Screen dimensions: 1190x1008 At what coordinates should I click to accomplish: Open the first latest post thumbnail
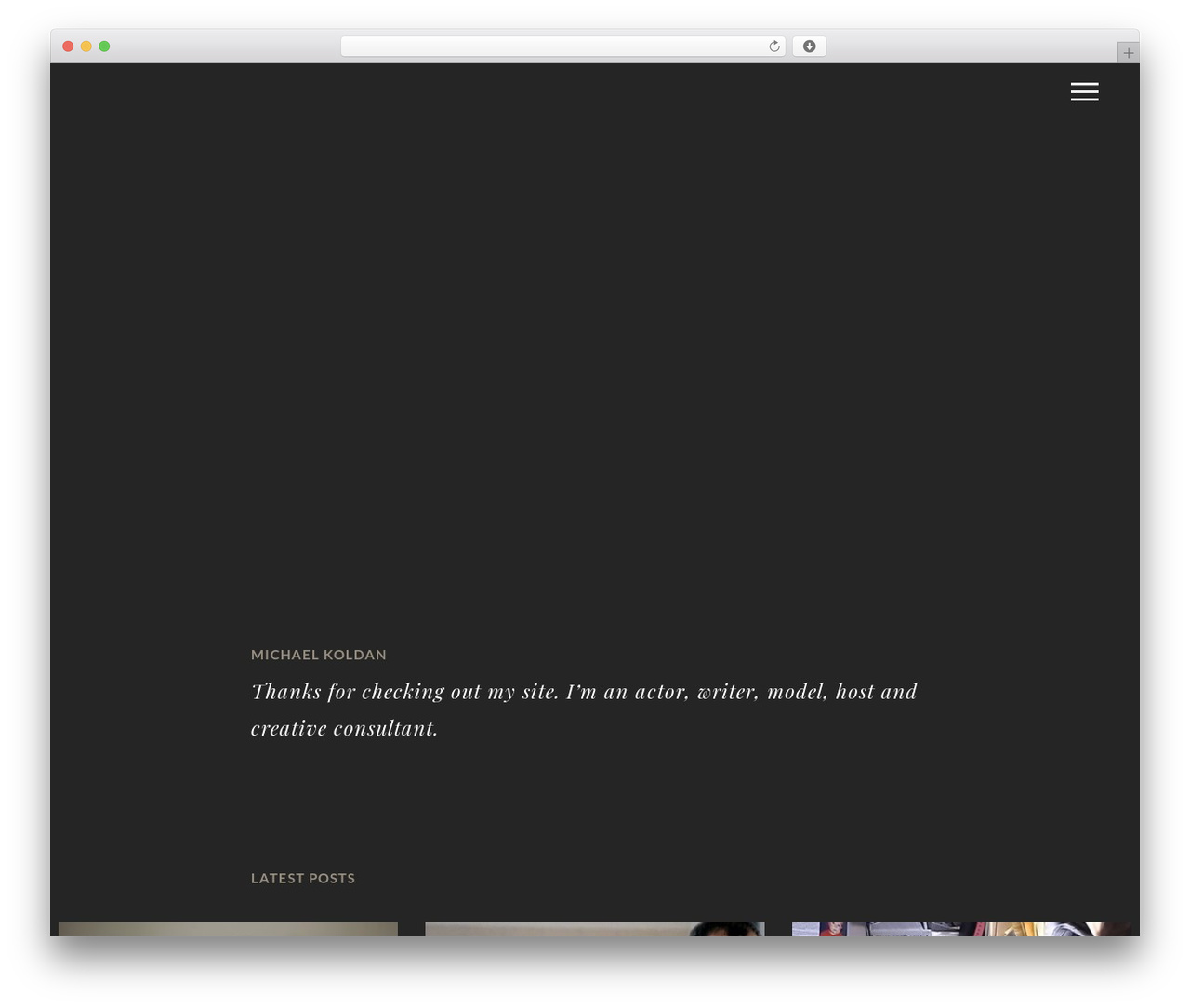tap(228, 929)
